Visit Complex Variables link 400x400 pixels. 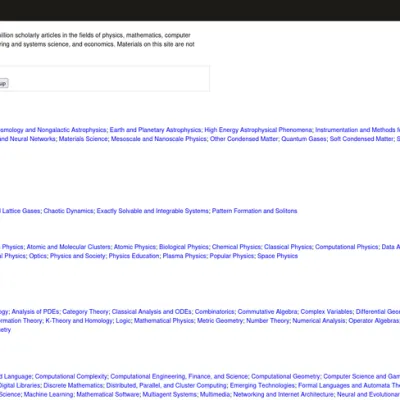point(326,312)
